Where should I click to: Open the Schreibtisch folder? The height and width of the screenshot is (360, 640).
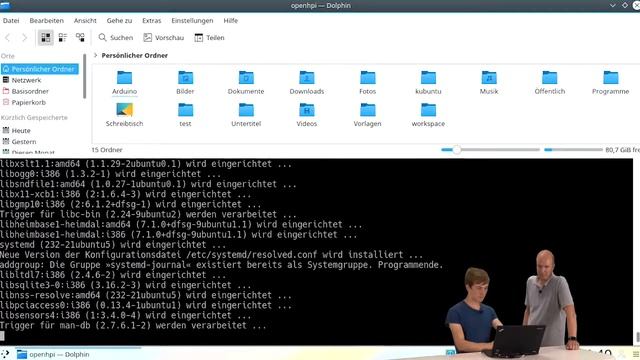(x=124, y=115)
